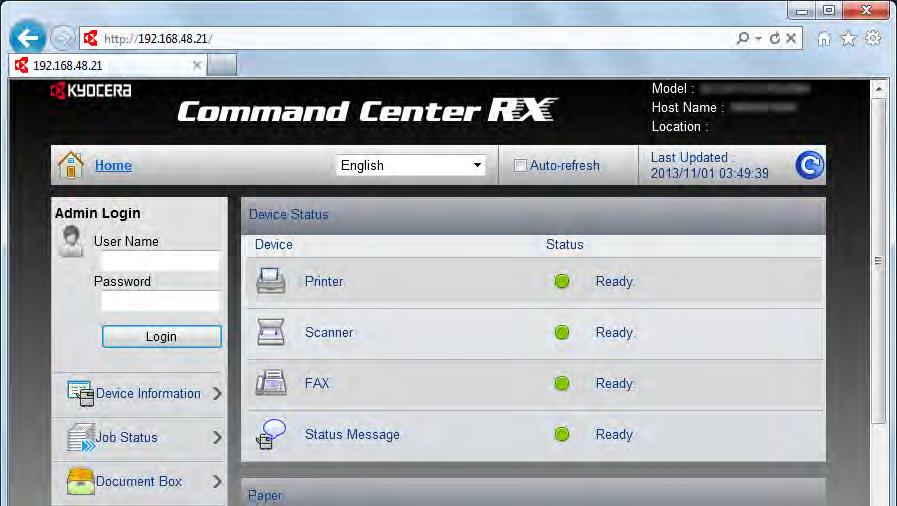Click the house icon beside Home
Viewport: 897px width, 506px height.
(x=71, y=165)
